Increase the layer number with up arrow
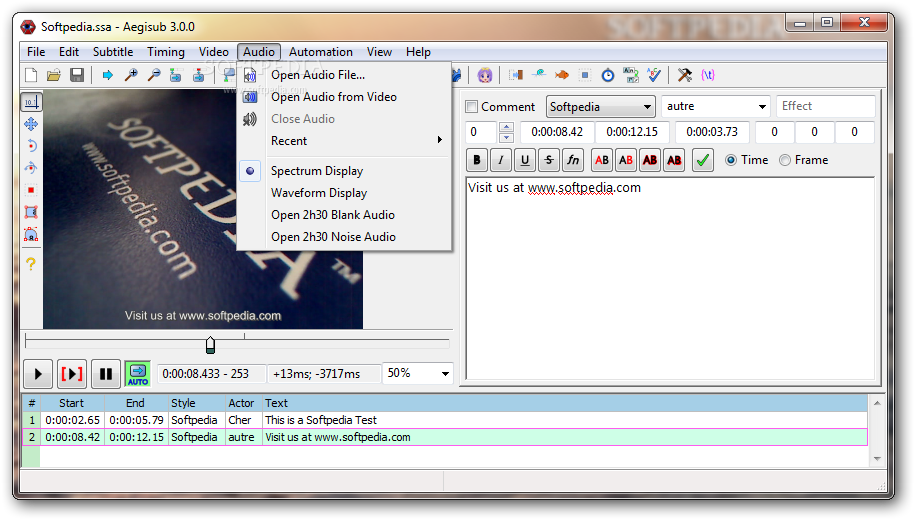Image resolution: width=915 pixels, height=520 pixels. pyautogui.click(x=507, y=127)
